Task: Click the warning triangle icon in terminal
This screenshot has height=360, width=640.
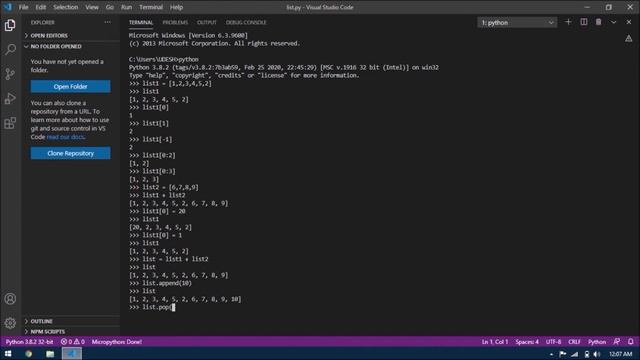Action: point(629,38)
